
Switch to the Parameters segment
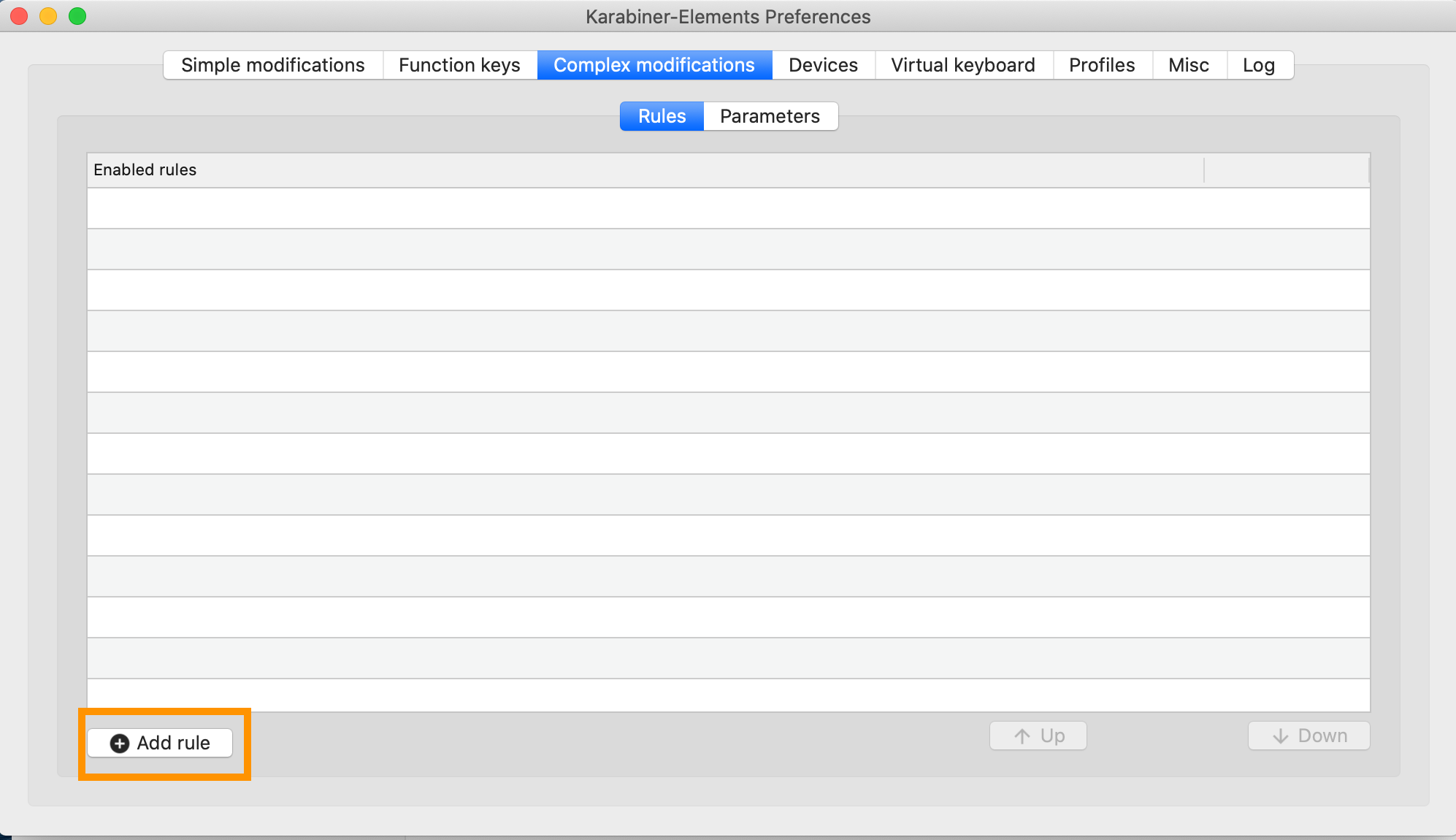point(770,116)
